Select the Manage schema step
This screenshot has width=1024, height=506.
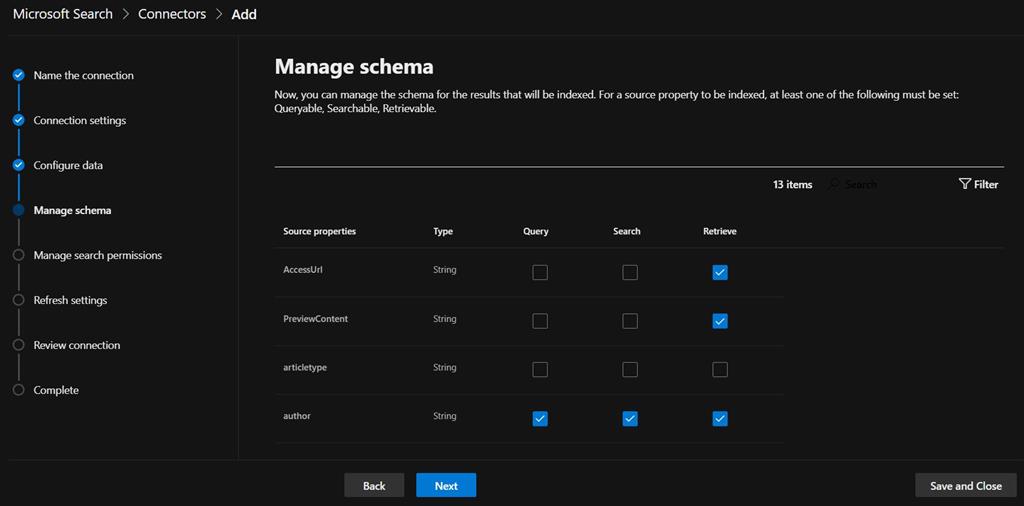pos(72,210)
